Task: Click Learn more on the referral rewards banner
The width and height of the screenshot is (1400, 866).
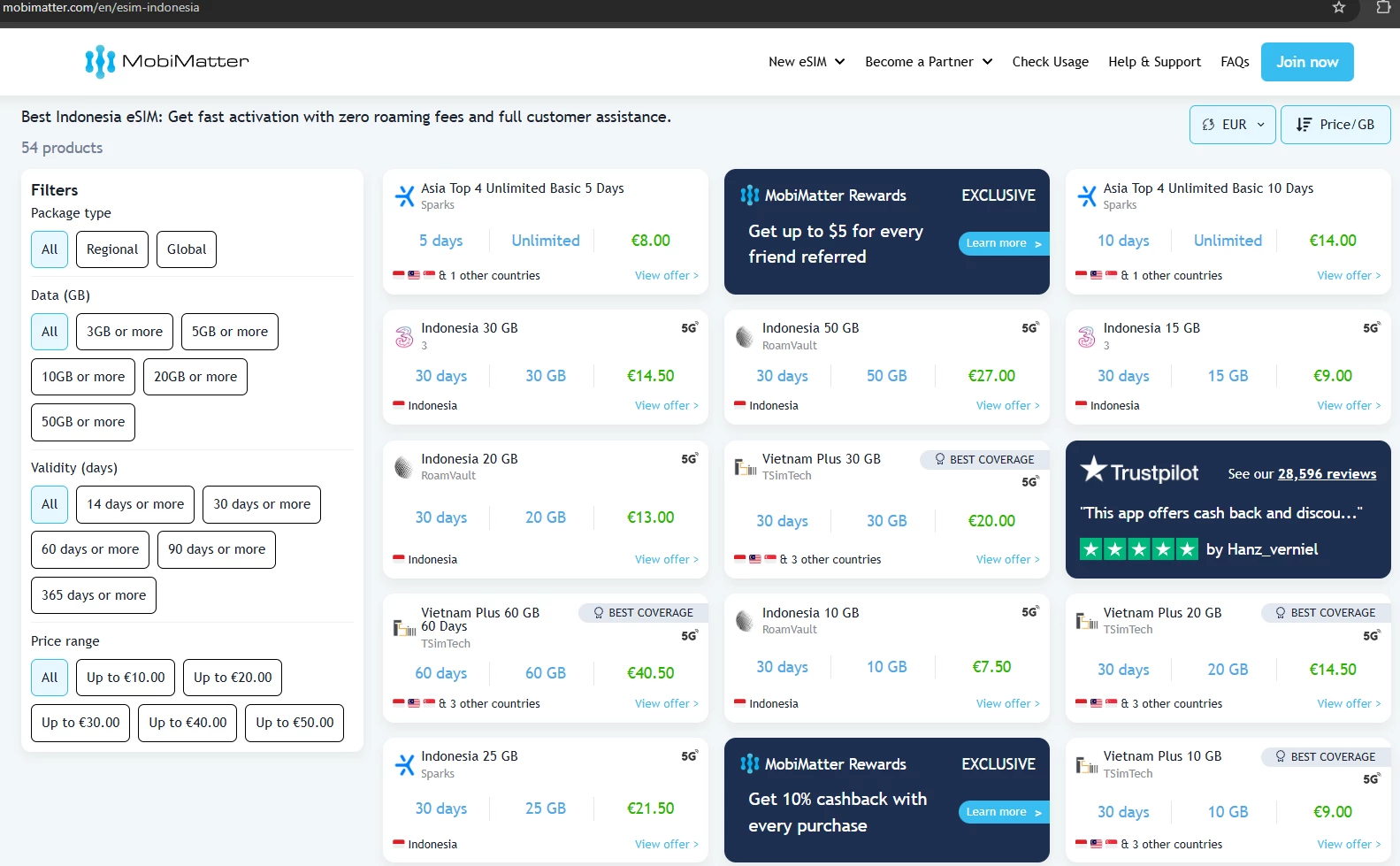Action: [1004, 243]
